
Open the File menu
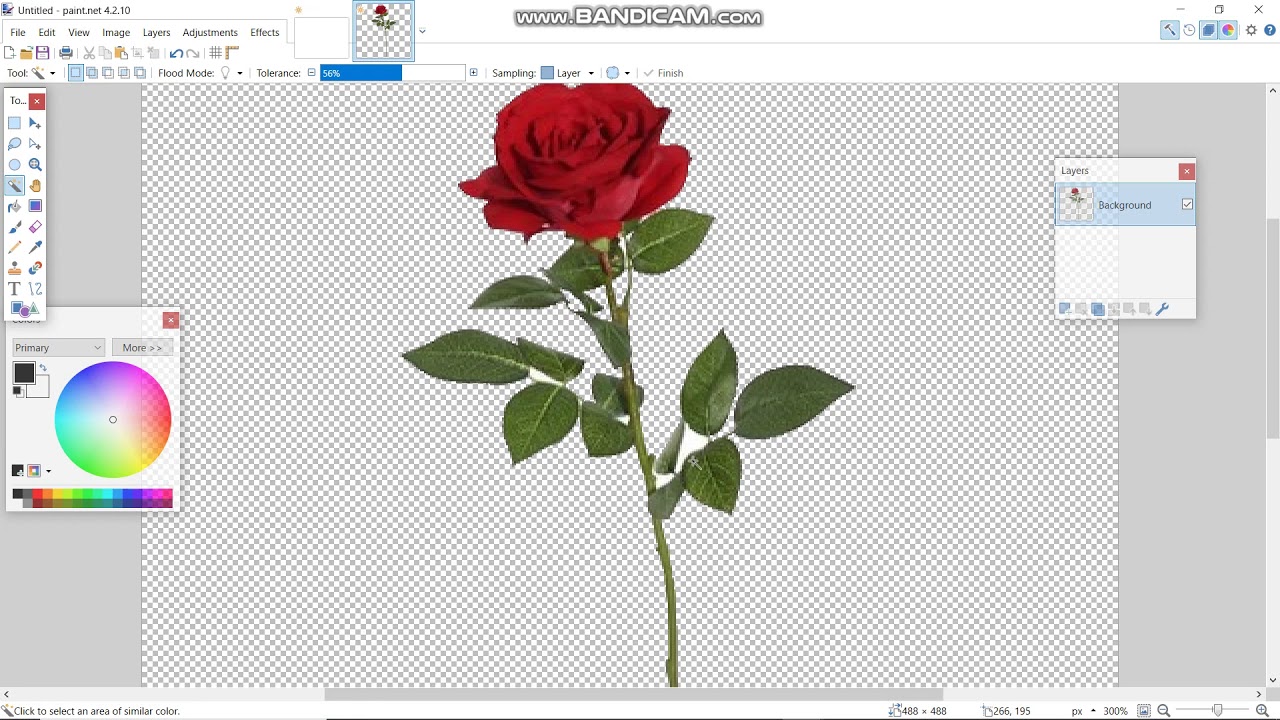pos(18,32)
